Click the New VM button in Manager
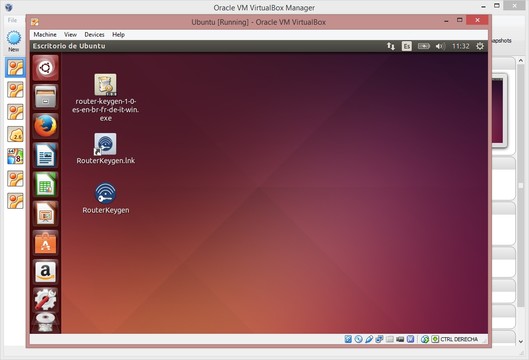The image size is (529, 360). point(13,41)
